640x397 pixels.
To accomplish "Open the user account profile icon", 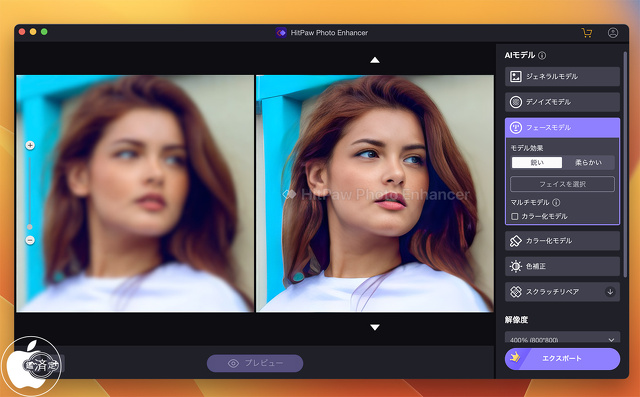I will click(x=613, y=33).
